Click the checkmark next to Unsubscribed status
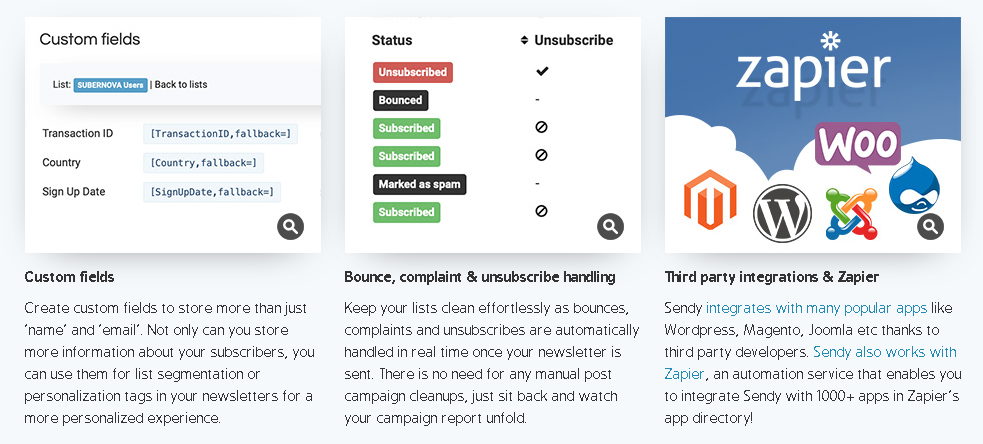Viewport: 983px width, 444px height. (542, 71)
